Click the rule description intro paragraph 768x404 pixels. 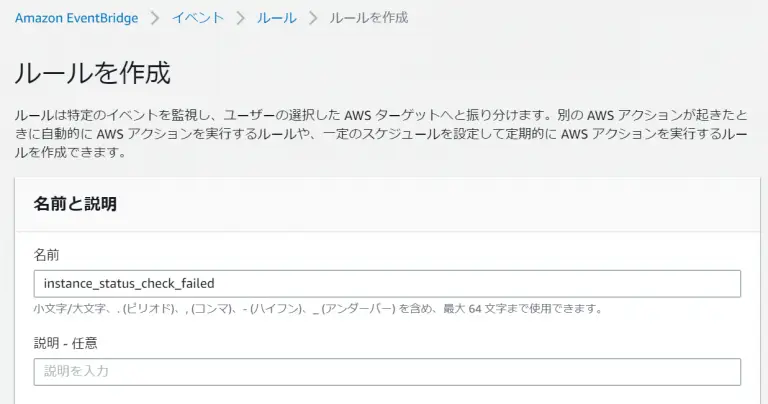coord(382,134)
